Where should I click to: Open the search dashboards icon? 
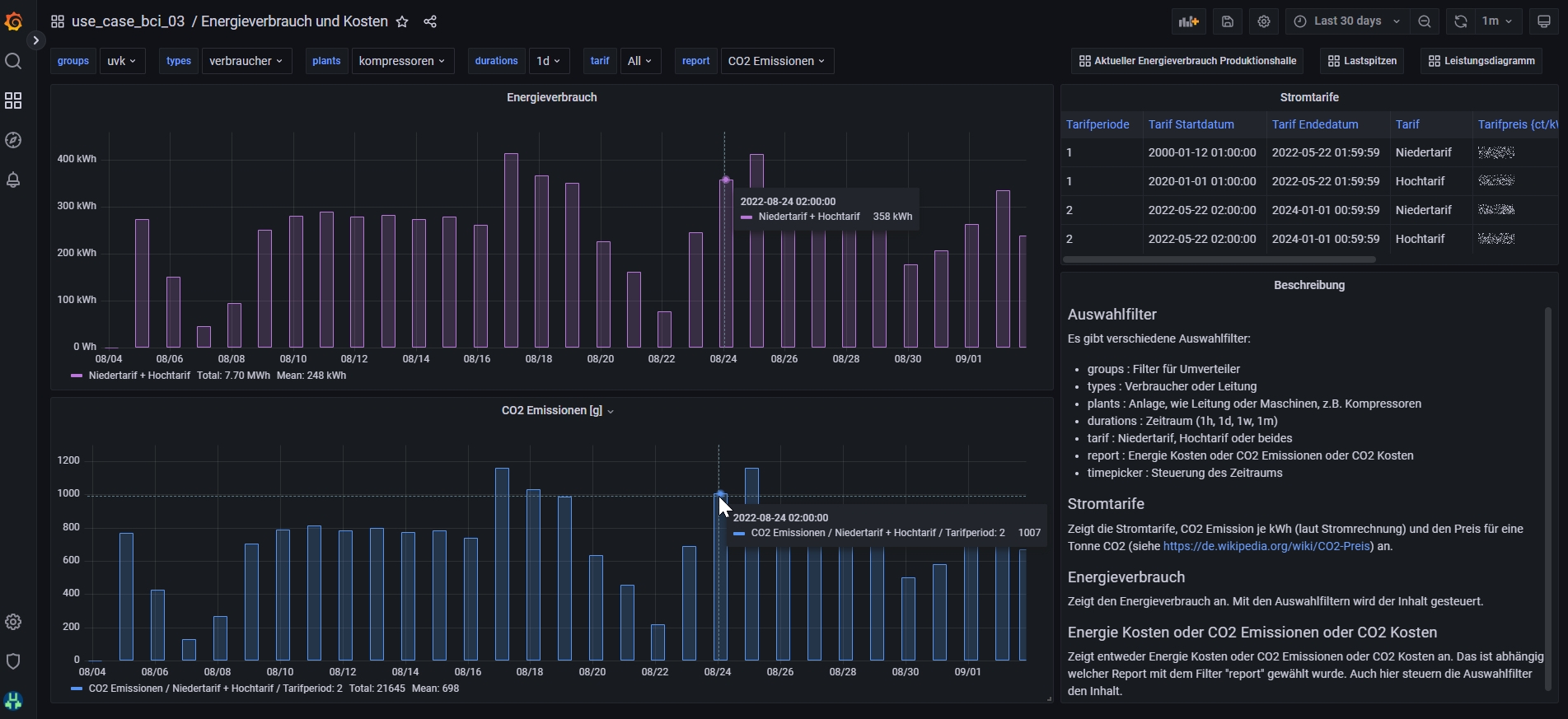click(x=13, y=61)
